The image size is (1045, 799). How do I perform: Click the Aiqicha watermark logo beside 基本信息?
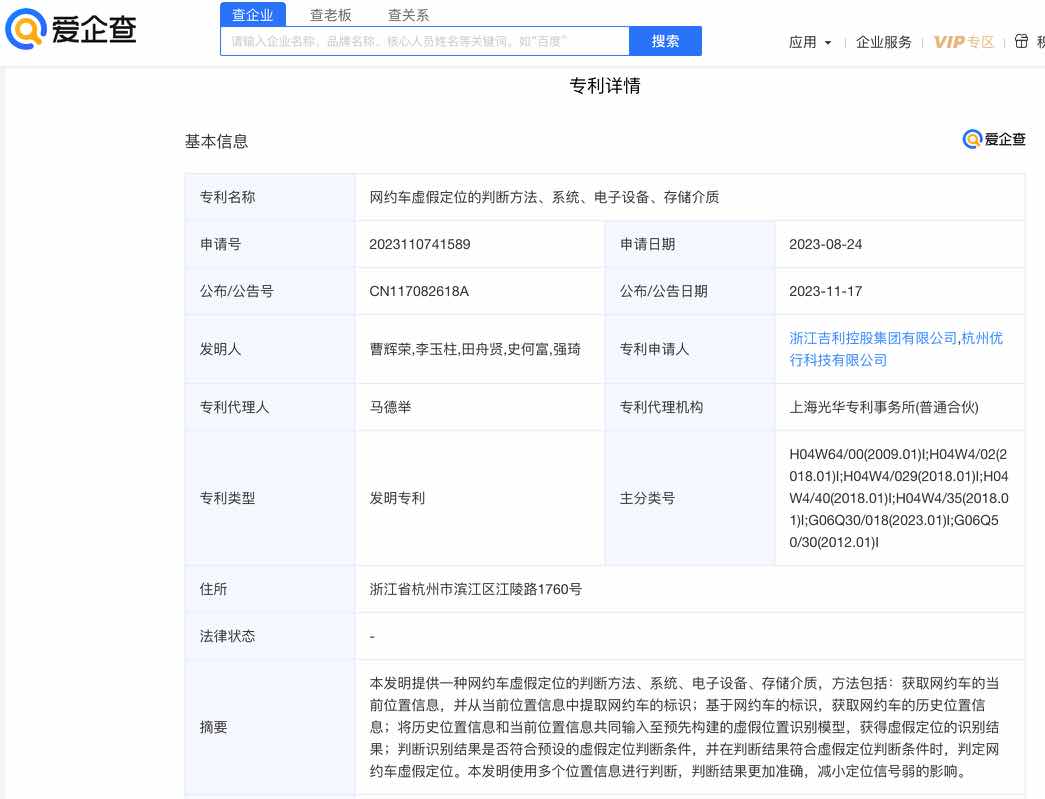[x=993, y=139]
